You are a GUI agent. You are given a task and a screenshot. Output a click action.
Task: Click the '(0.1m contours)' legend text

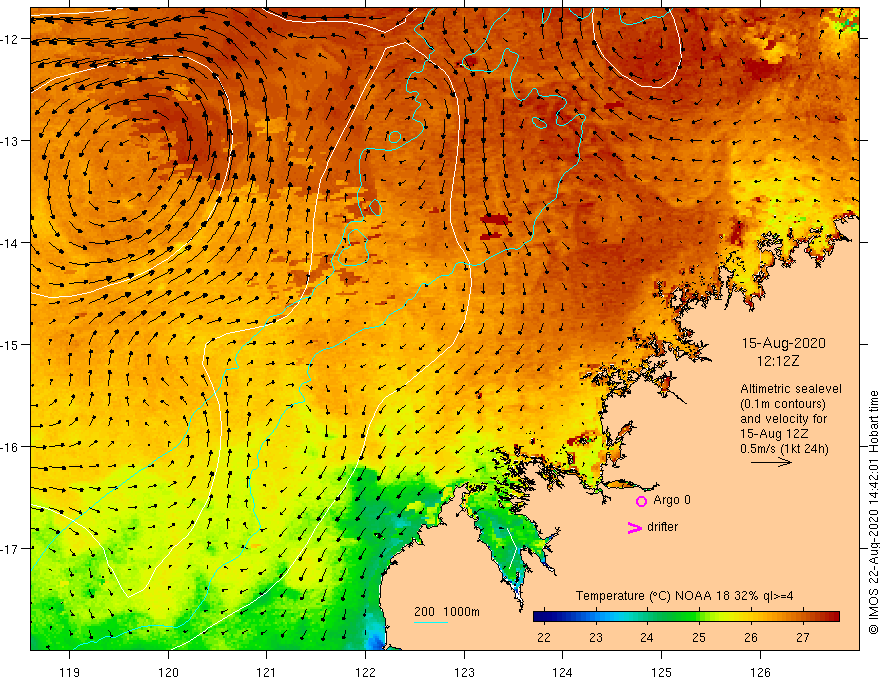(x=782, y=404)
